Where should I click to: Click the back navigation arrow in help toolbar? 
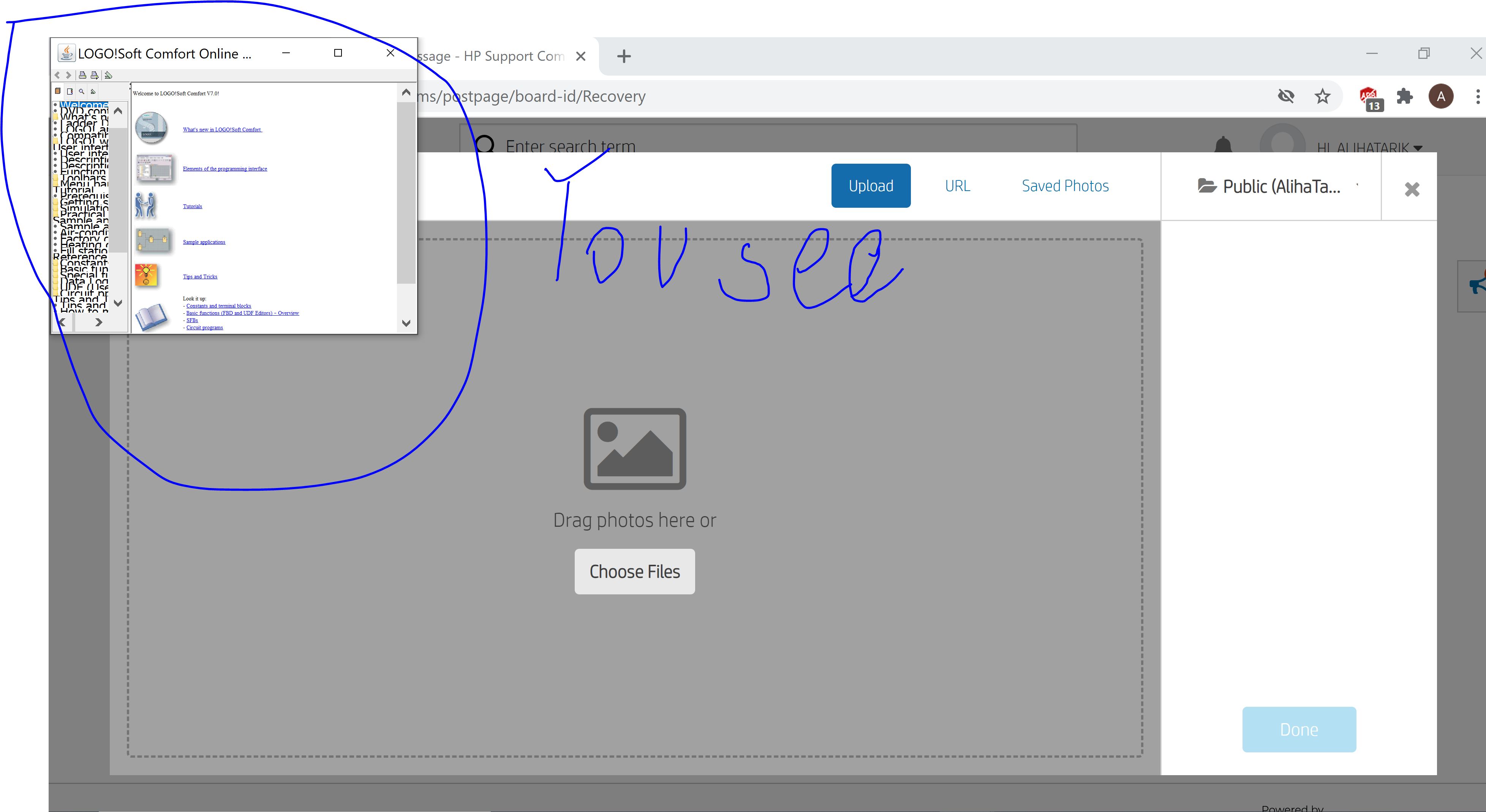click(57, 75)
